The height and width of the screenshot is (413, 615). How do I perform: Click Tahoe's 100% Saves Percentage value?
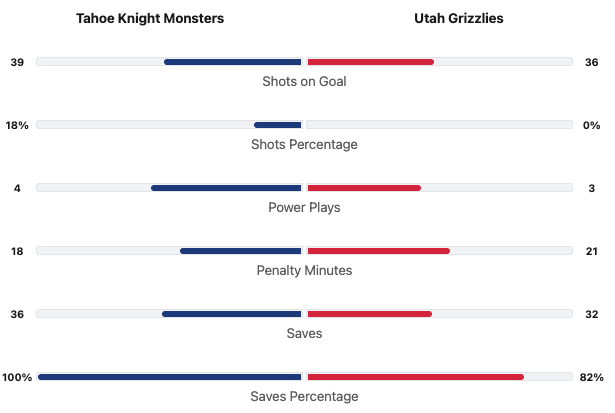pos(17,377)
